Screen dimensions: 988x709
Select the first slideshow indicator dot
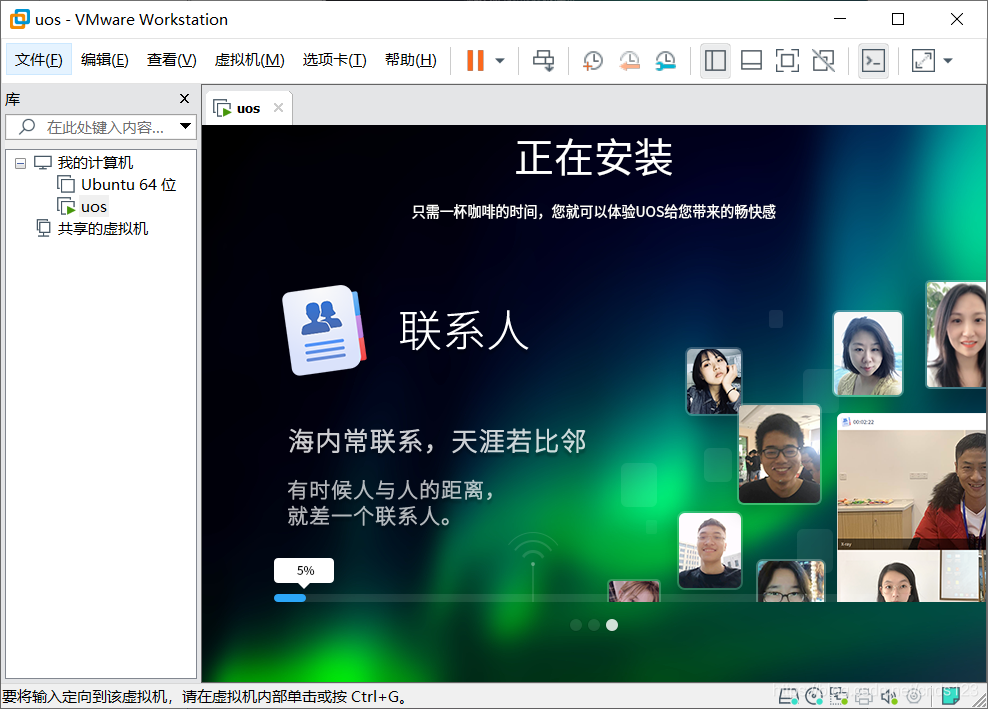[576, 625]
